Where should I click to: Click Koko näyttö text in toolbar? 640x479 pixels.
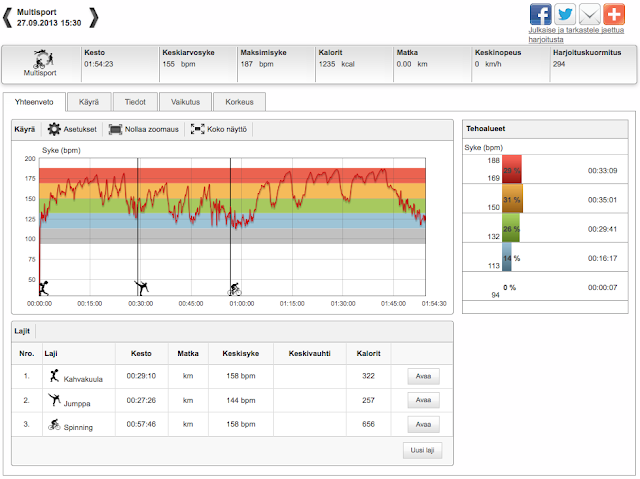click(227, 129)
